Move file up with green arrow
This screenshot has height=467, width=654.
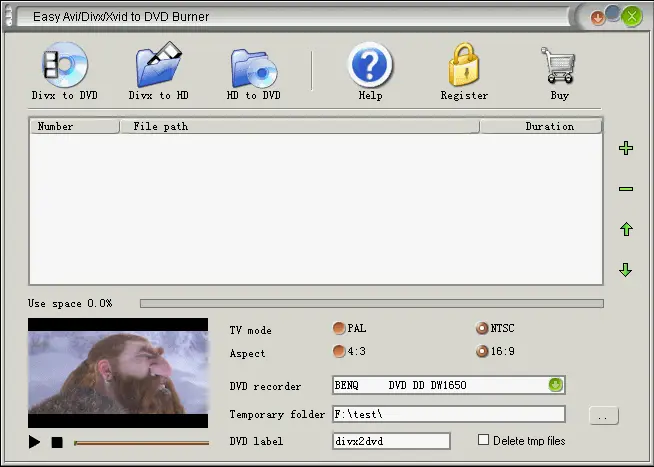click(626, 230)
